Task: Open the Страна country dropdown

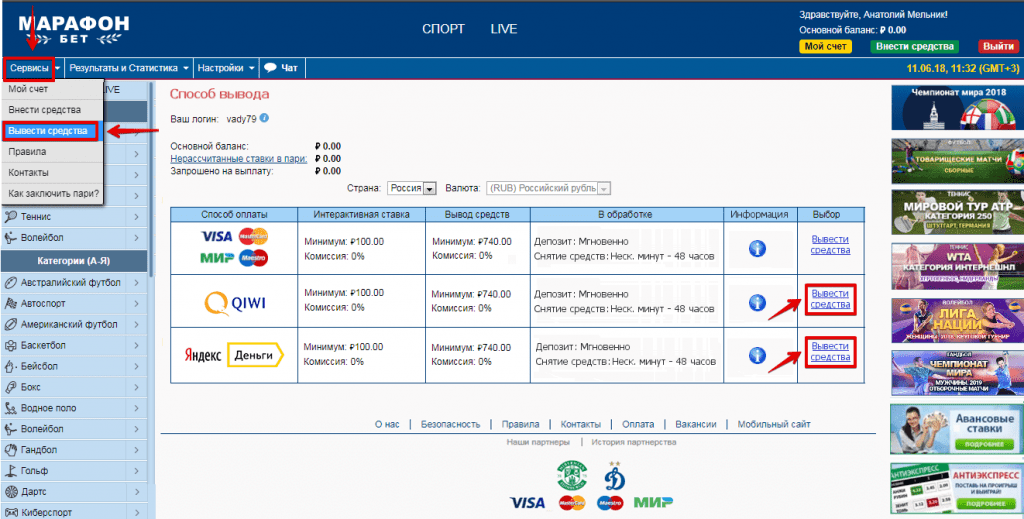Action: click(x=411, y=188)
